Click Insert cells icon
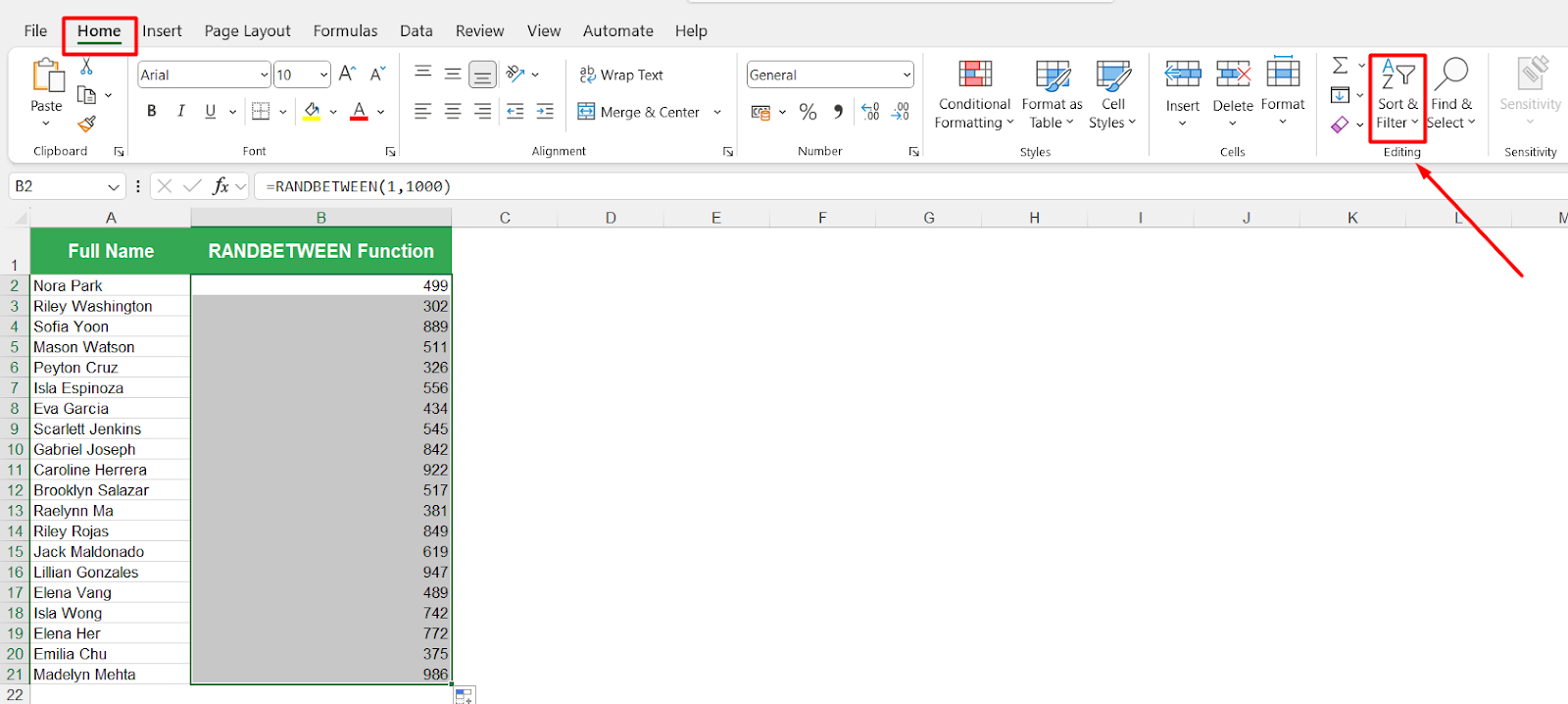 pos(1183,75)
